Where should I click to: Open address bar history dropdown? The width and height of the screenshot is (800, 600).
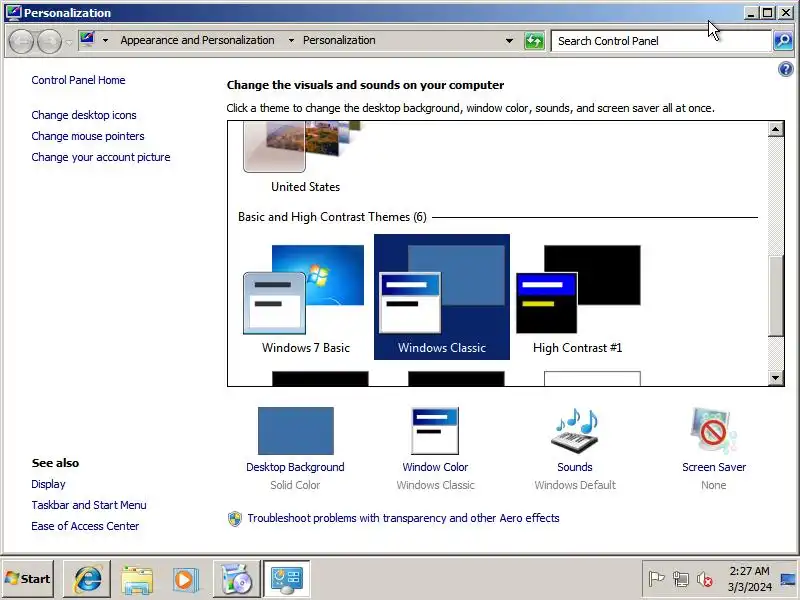tap(509, 41)
